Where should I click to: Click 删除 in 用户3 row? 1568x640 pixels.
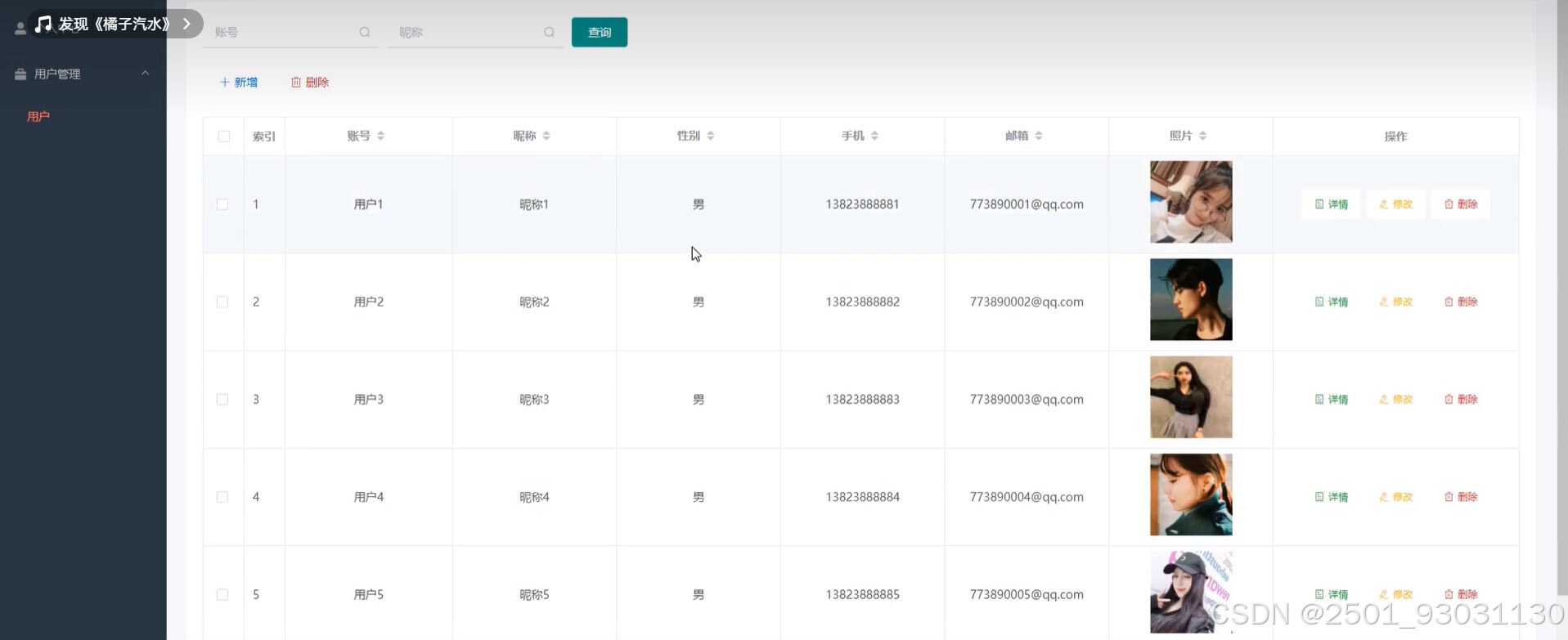1461,399
